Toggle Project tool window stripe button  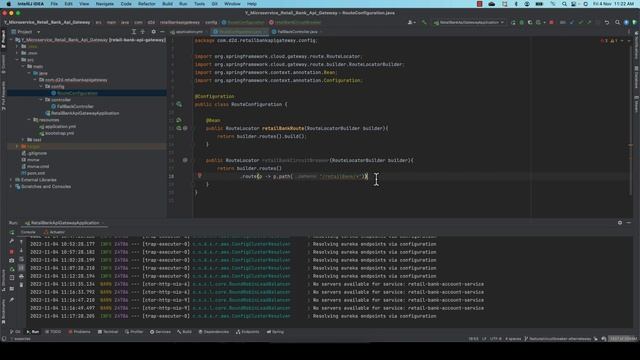(4, 39)
